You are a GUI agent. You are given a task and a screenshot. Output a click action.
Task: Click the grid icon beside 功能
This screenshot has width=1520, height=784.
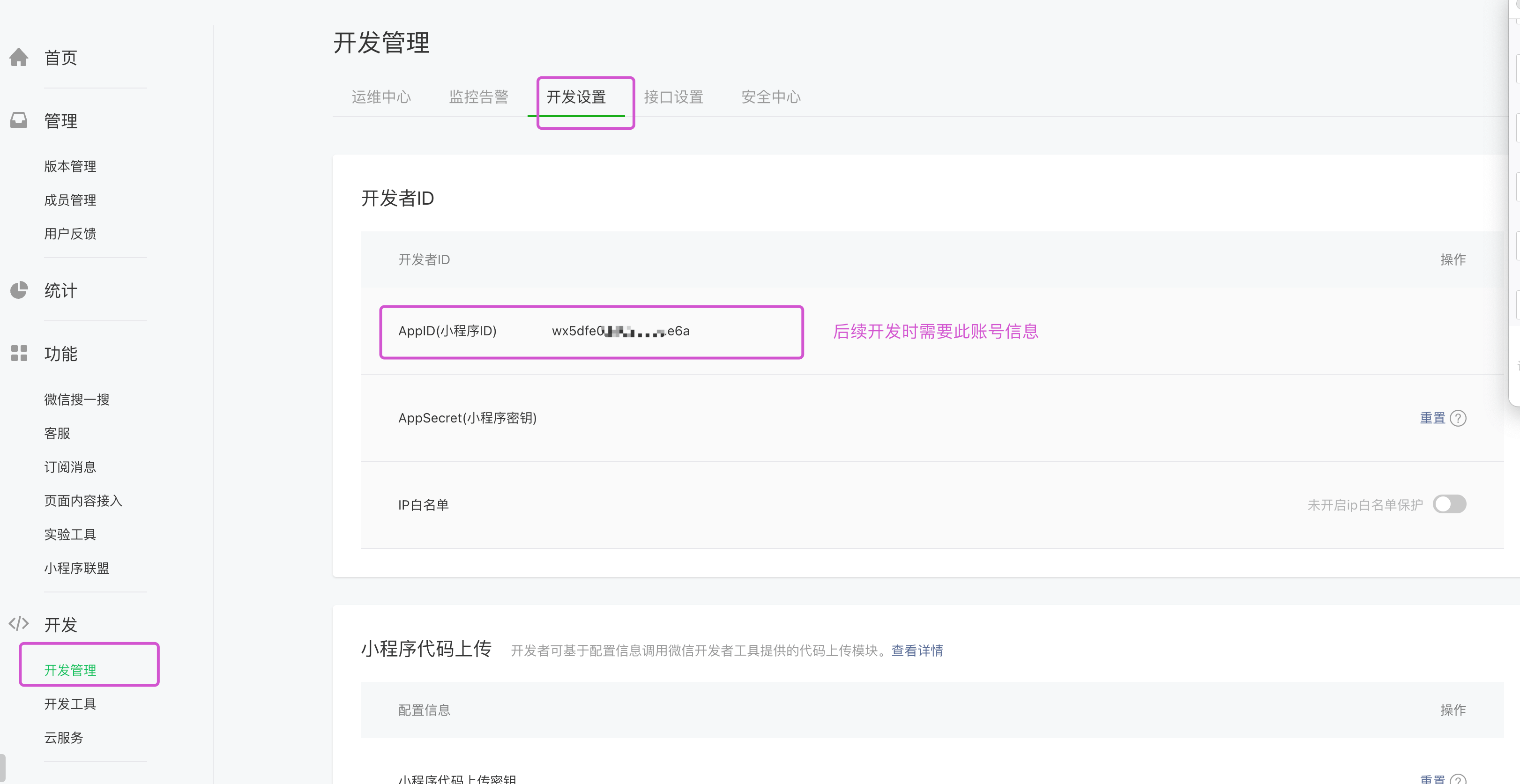pyautogui.click(x=19, y=353)
